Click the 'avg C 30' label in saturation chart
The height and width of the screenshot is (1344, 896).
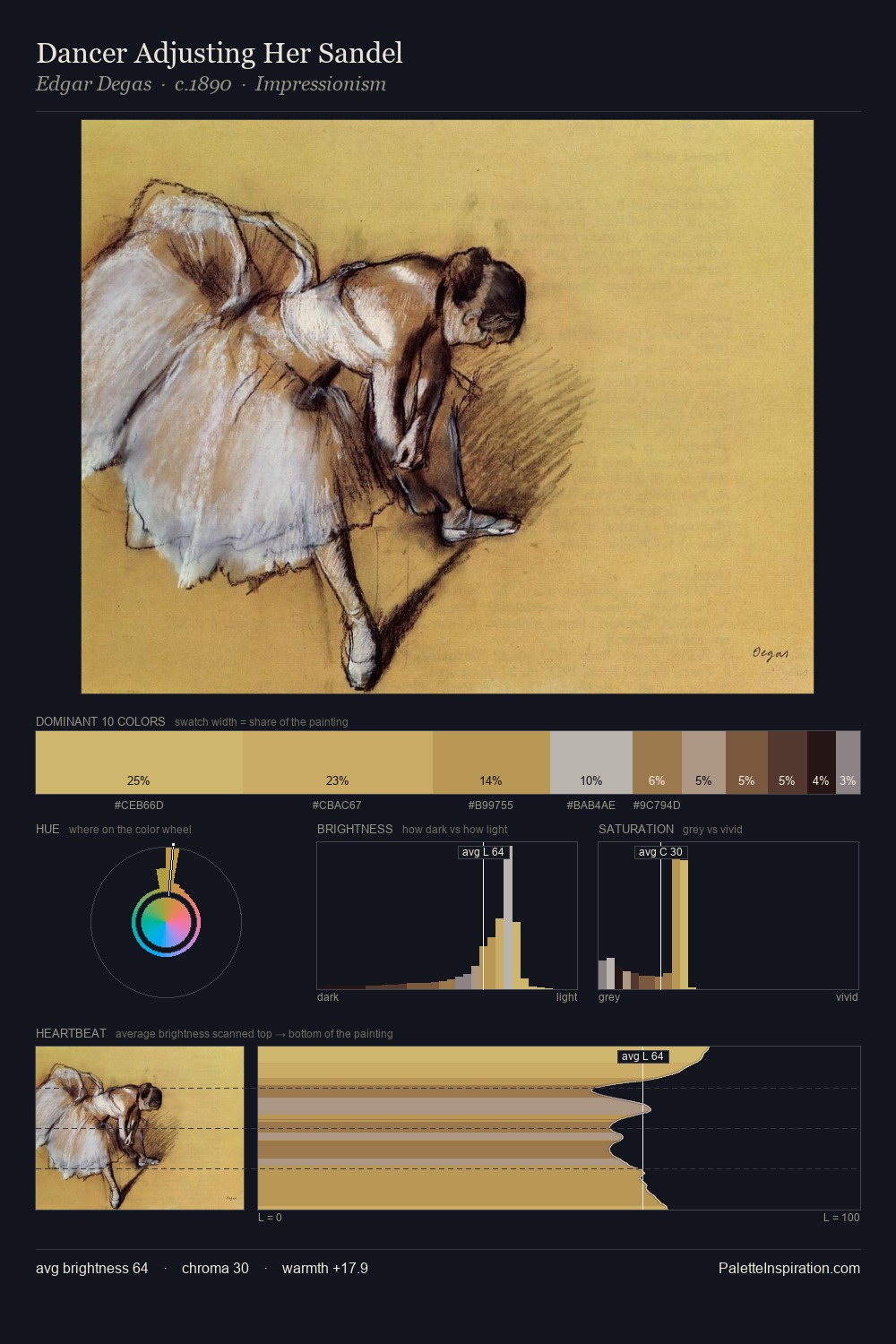coord(660,852)
